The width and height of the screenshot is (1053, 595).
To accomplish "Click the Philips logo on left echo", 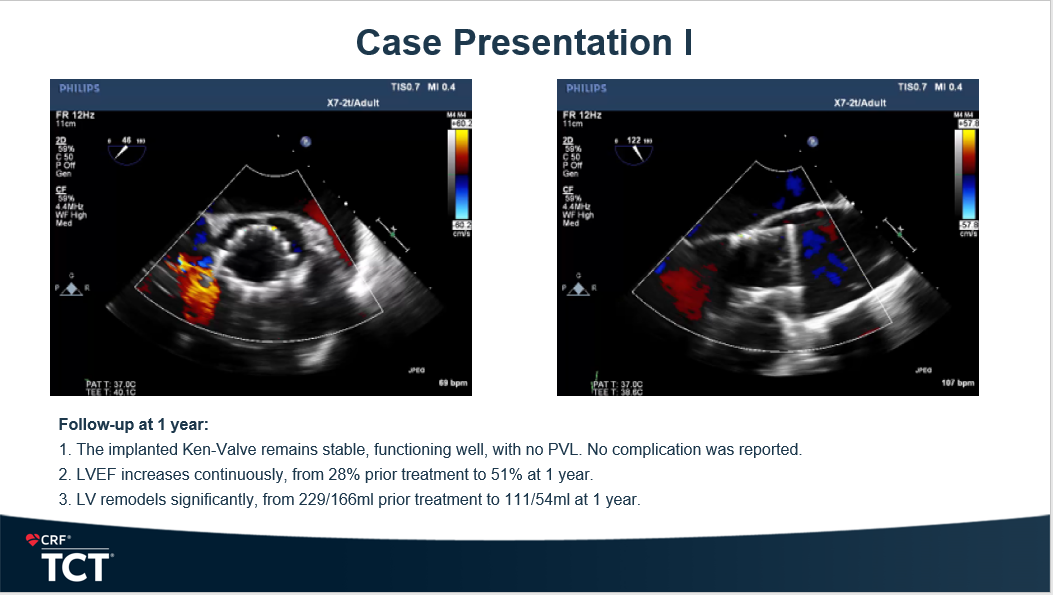I will (x=80, y=88).
